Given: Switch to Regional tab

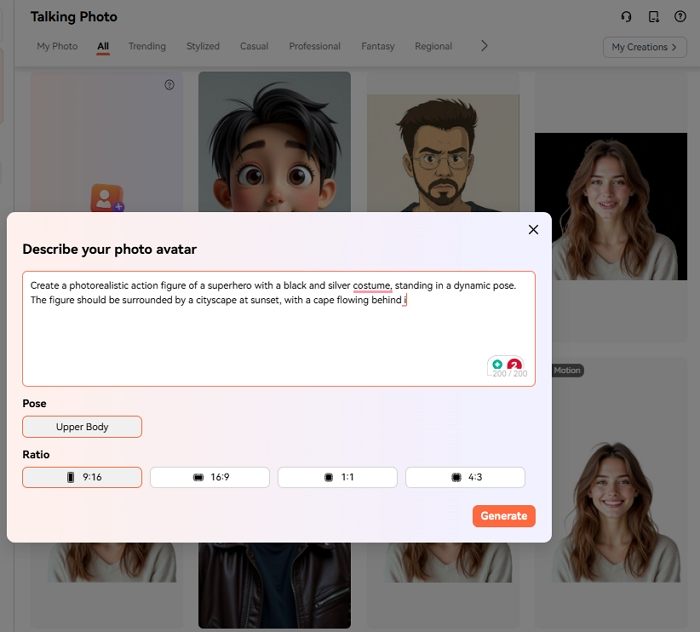Looking at the screenshot, I should pyautogui.click(x=433, y=46).
